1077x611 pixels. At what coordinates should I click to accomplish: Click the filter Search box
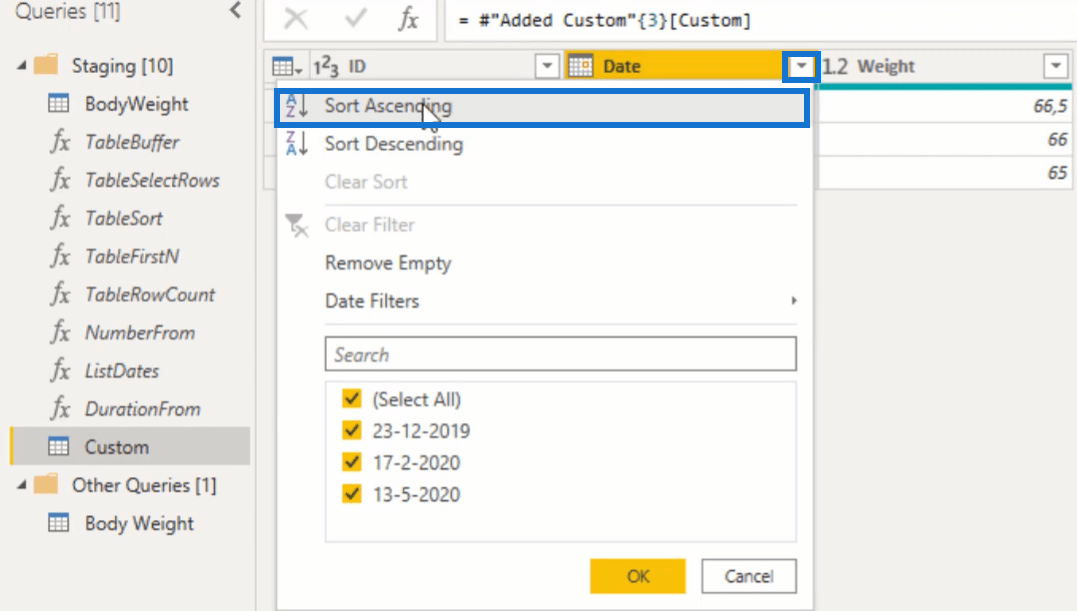560,354
